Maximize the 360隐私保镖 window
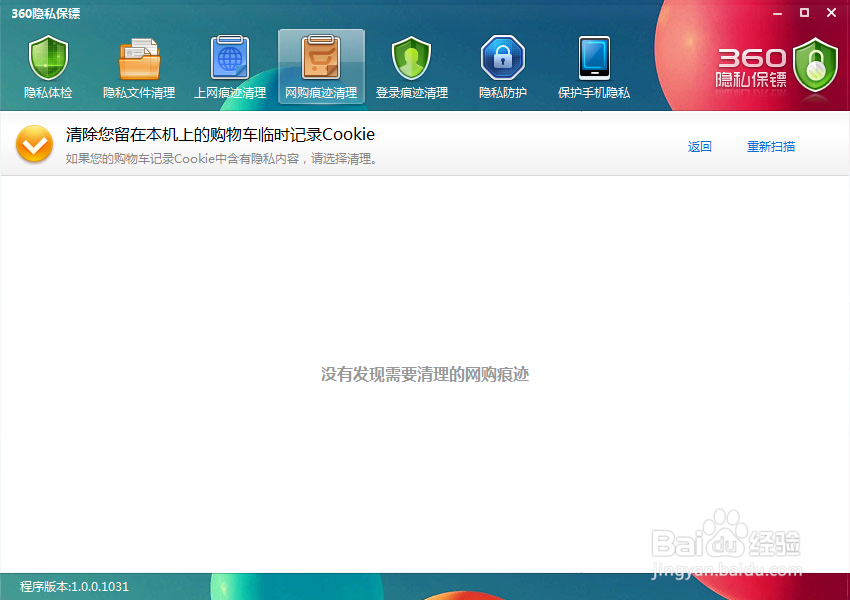This screenshot has width=850, height=600. tap(804, 12)
